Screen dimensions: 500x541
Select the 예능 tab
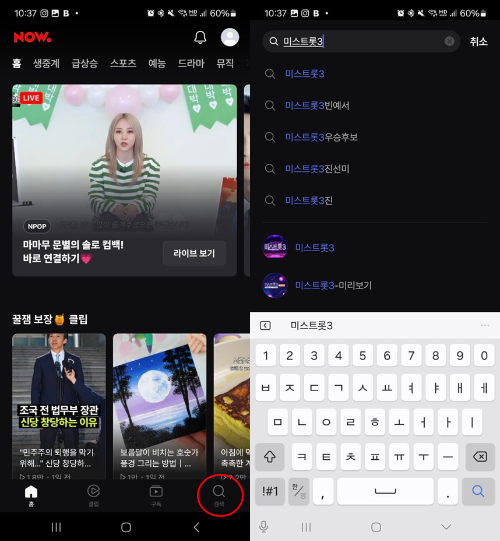(157, 63)
